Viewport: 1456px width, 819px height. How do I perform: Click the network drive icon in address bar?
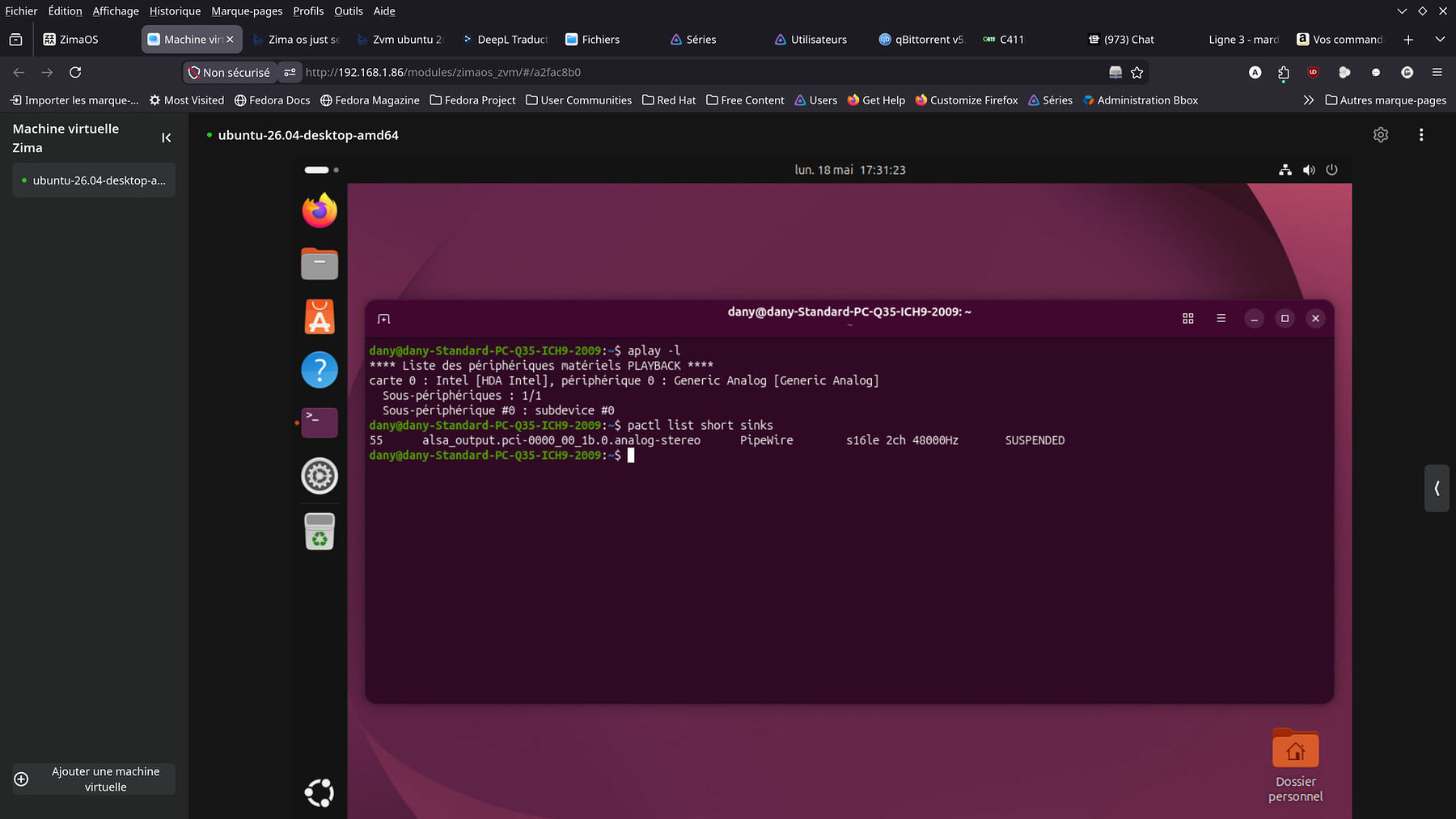1115,72
